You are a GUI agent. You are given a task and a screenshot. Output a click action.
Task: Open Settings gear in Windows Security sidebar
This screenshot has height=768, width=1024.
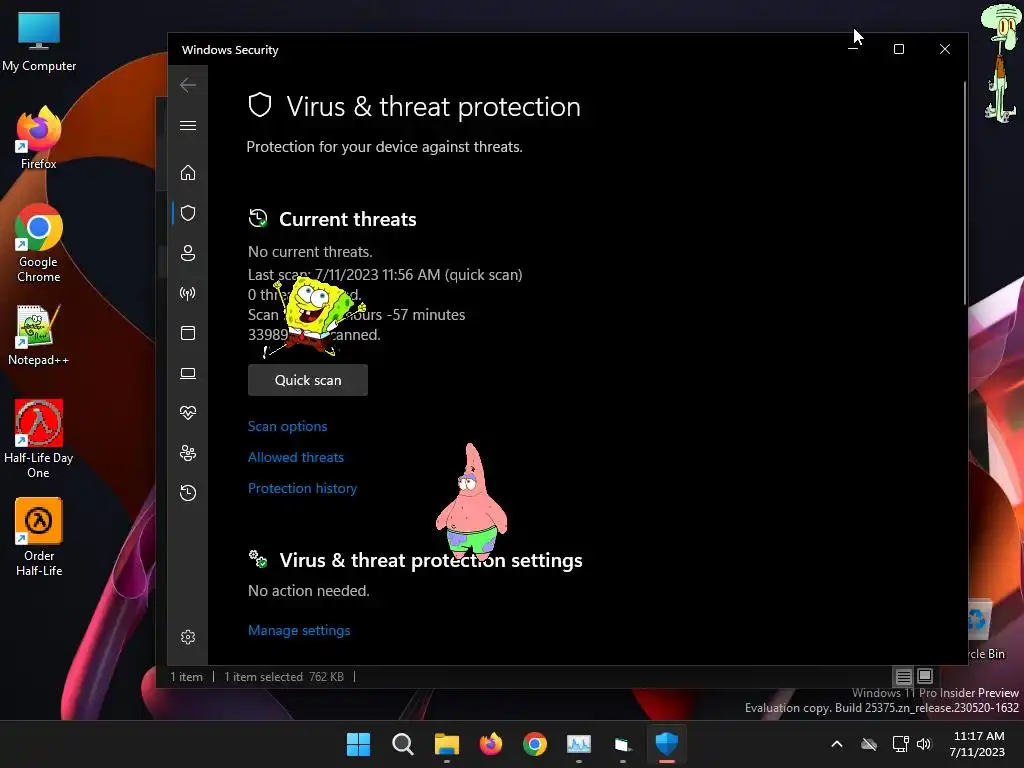pos(188,637)
